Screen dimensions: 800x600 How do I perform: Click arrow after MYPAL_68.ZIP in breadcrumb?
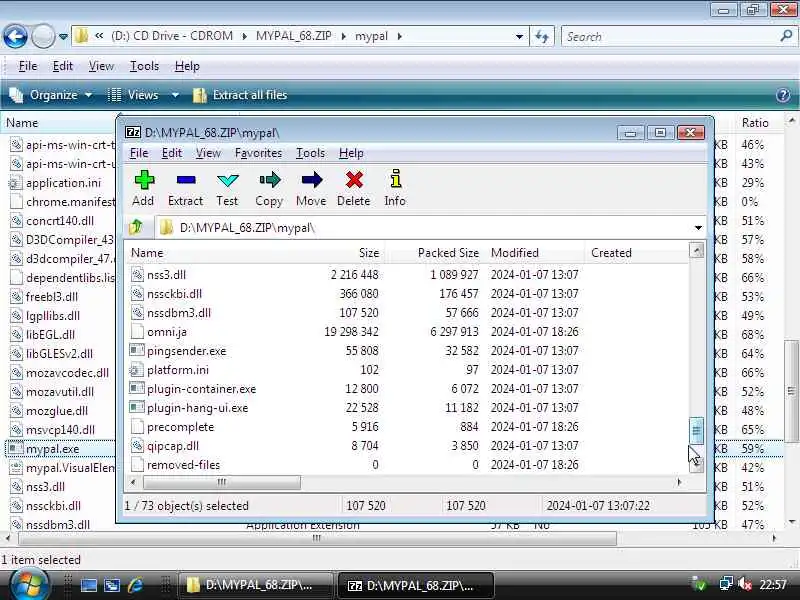click(x=343, y=36)
